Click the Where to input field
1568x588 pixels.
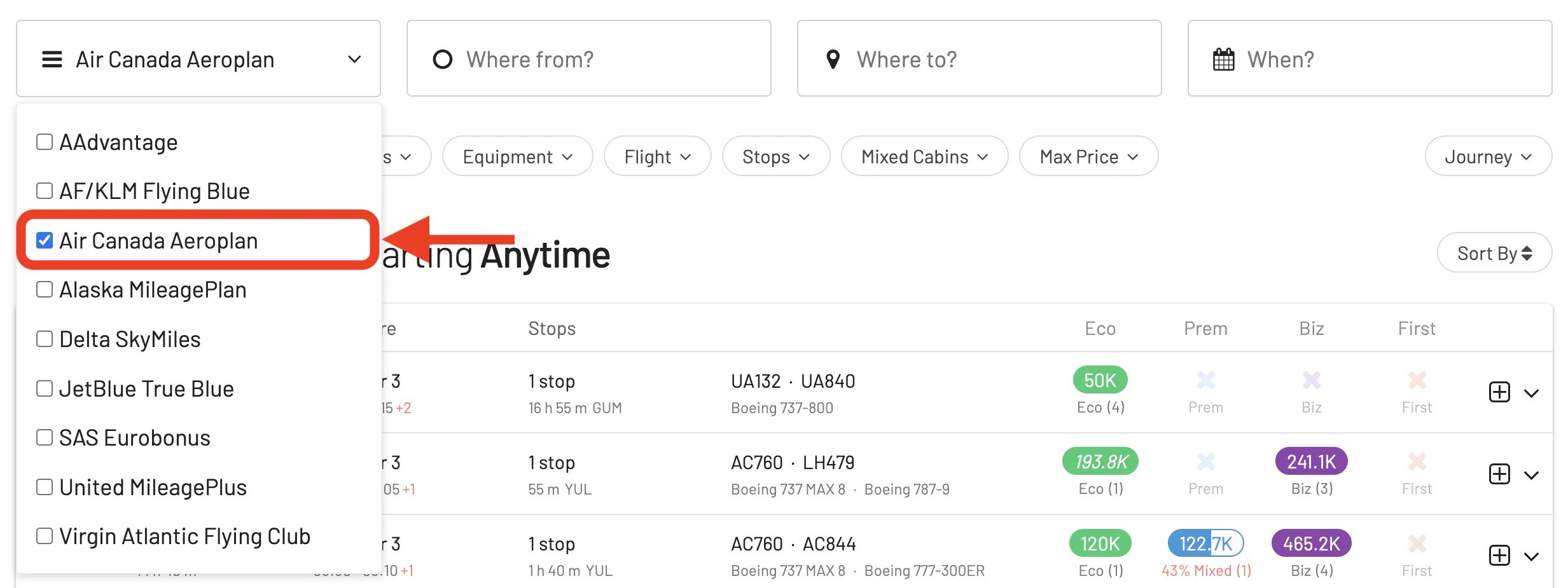coord(980,58)
